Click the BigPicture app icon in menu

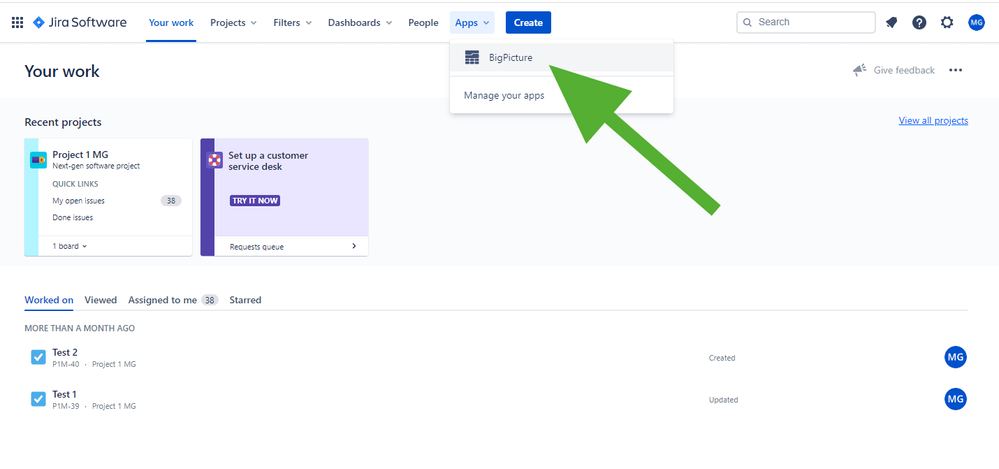coord(472,57)
